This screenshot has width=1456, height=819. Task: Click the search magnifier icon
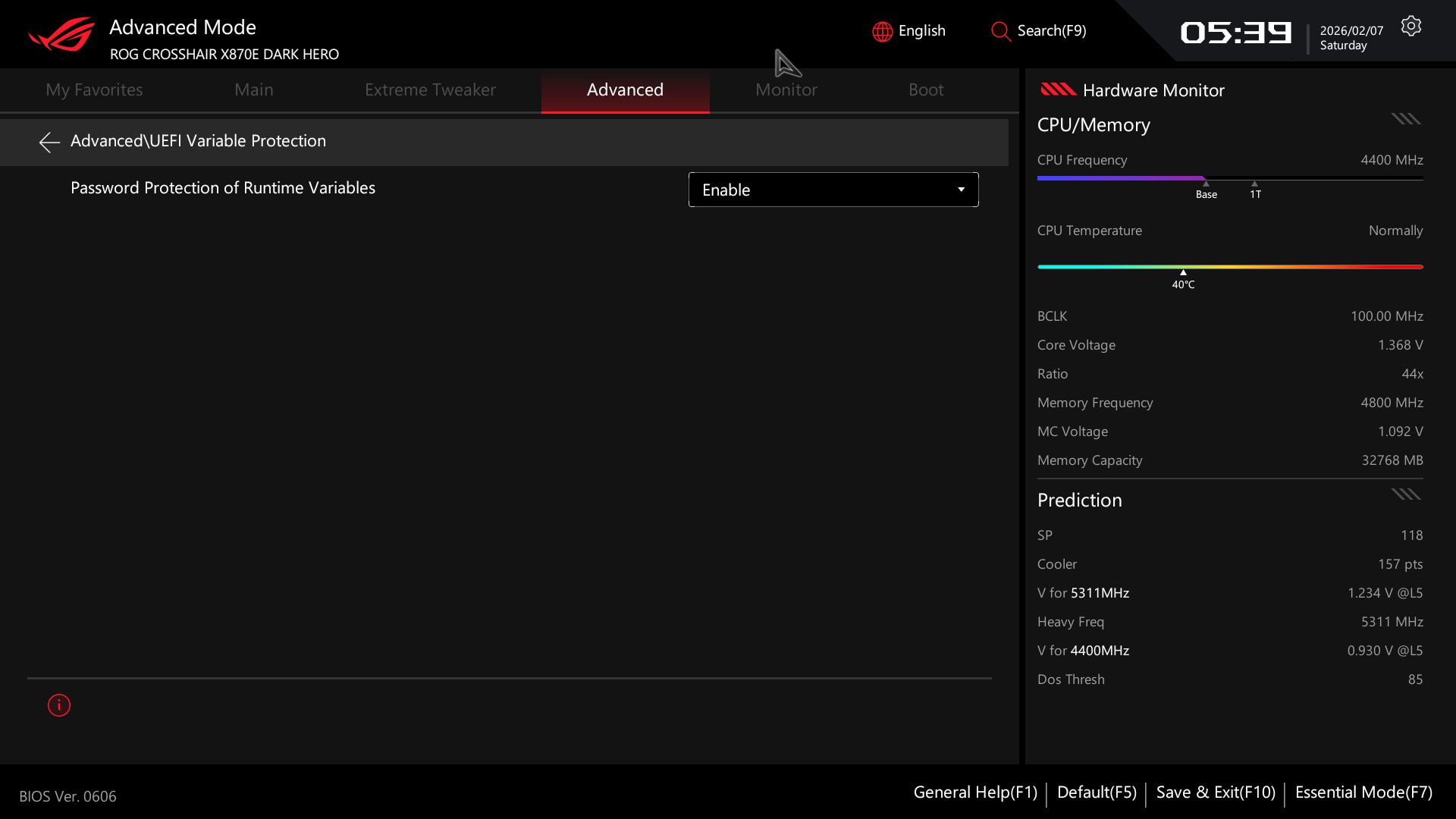1000,32
